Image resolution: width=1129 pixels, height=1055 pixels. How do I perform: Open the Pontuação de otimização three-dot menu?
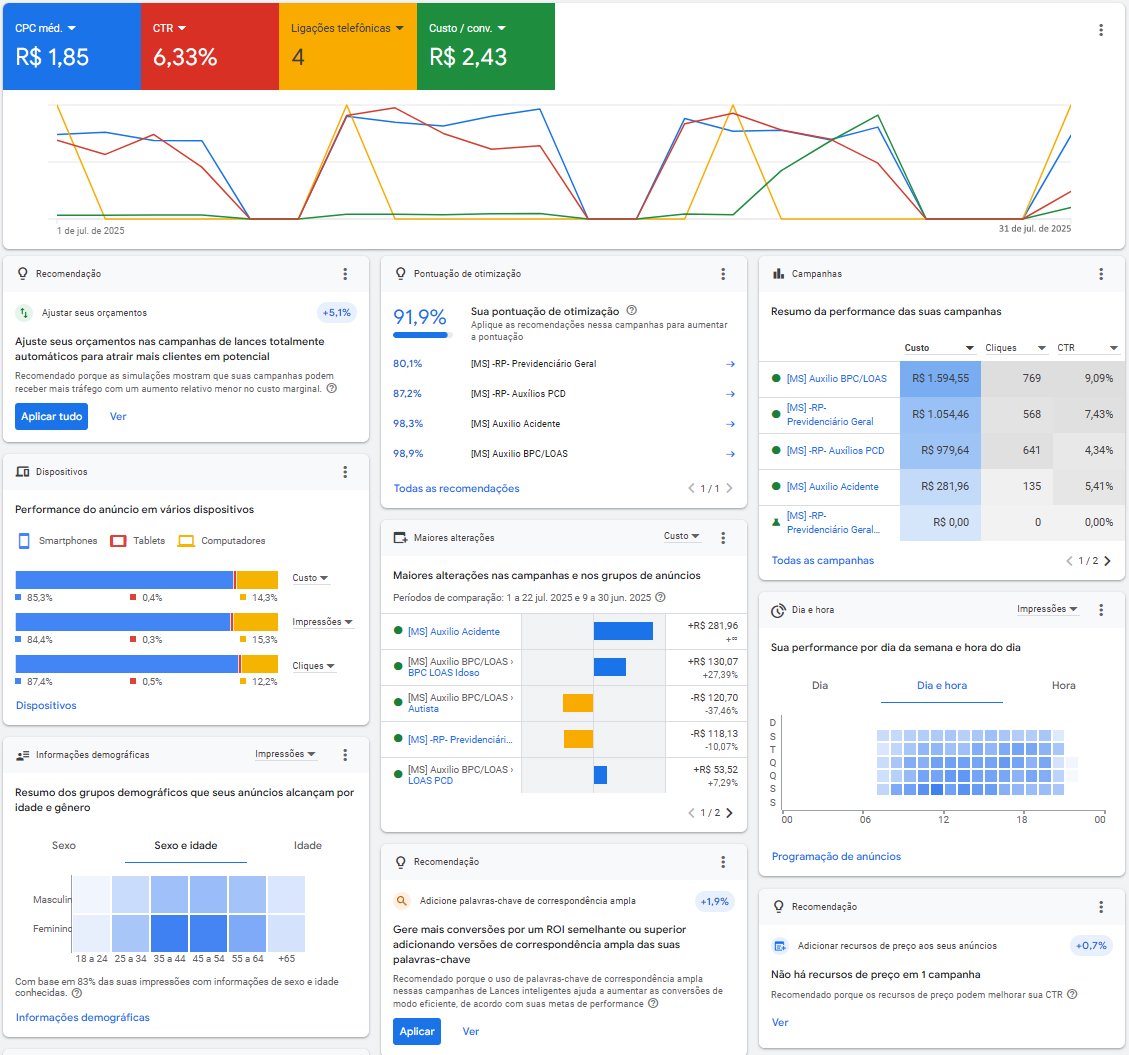click(723, 274)
